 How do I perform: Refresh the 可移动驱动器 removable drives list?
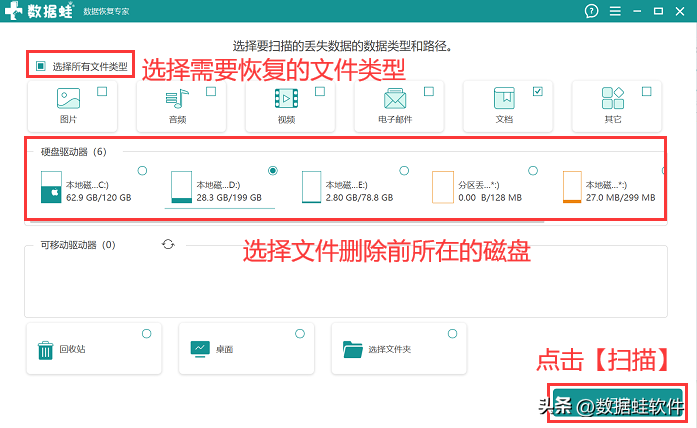[x=167, y=244]
